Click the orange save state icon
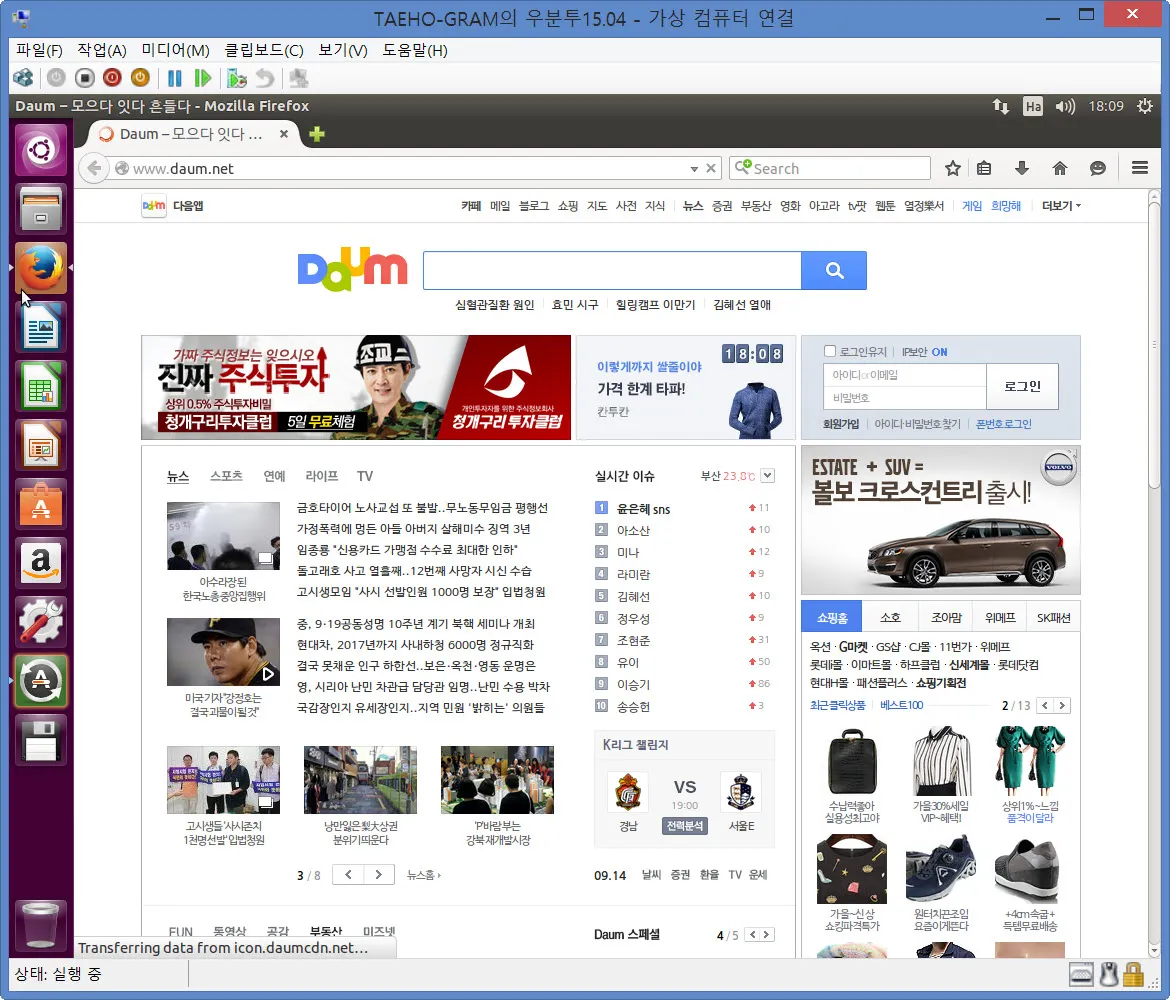The width and height of the screenshot is (1170, 1000). 140,78
